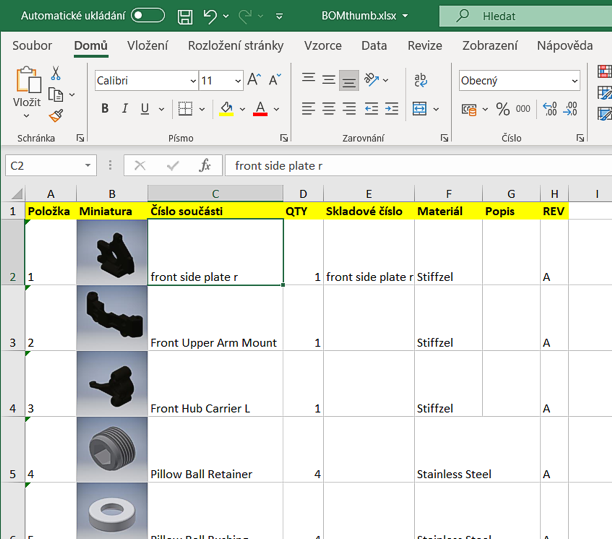Open the Vzorce ribbon tab

tap(322, 46)
